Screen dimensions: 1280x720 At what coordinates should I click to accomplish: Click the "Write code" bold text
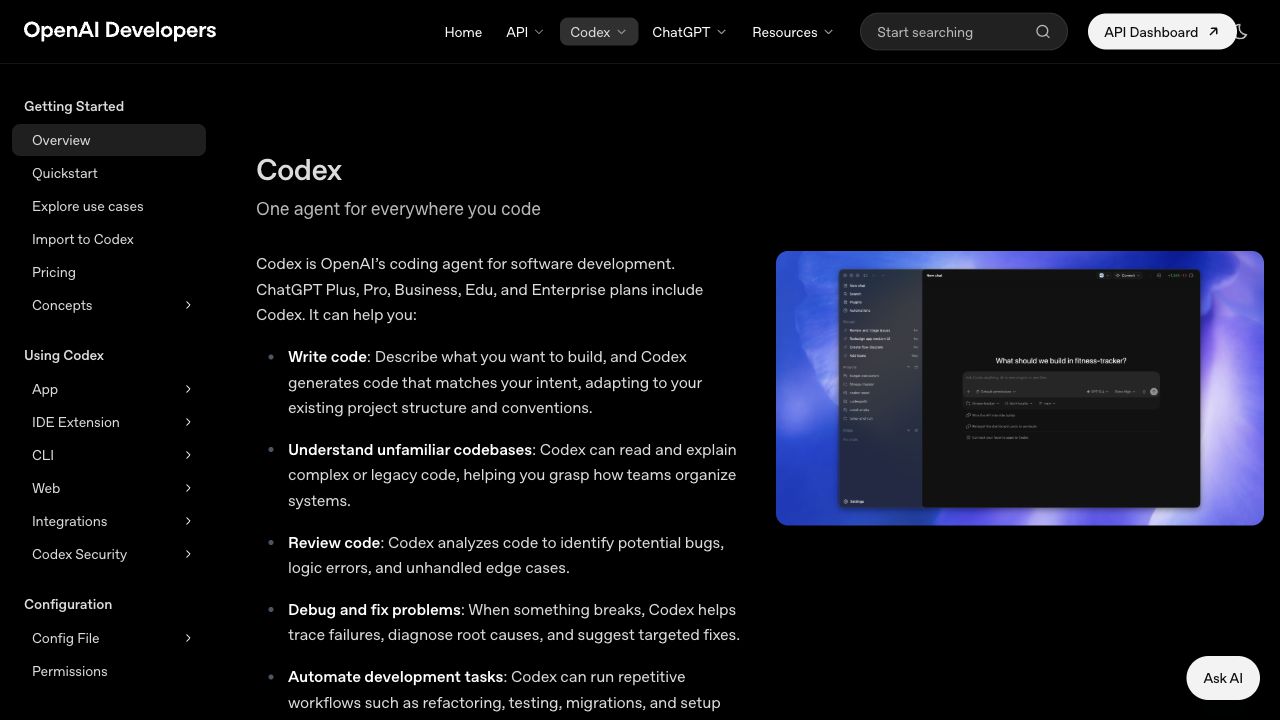coord(328,357)
